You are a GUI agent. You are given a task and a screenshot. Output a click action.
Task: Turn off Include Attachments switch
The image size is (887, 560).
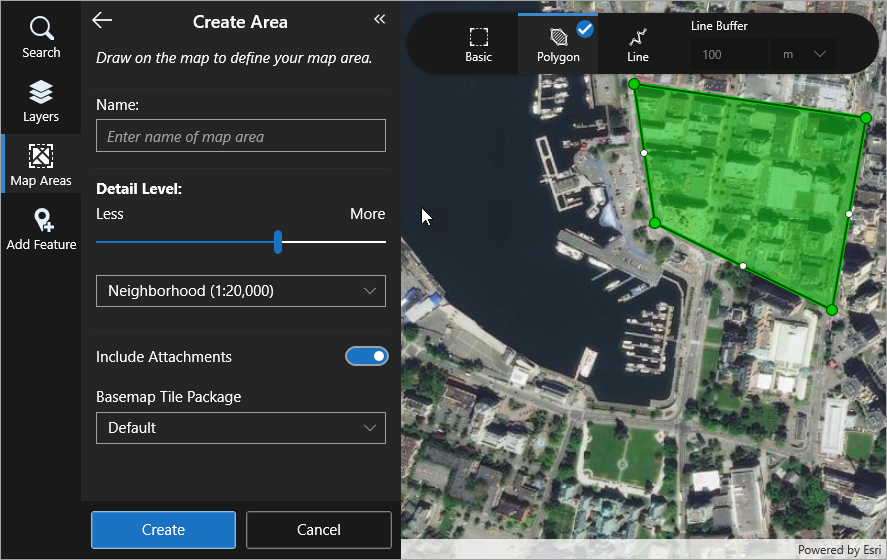[x=367, y=356]
